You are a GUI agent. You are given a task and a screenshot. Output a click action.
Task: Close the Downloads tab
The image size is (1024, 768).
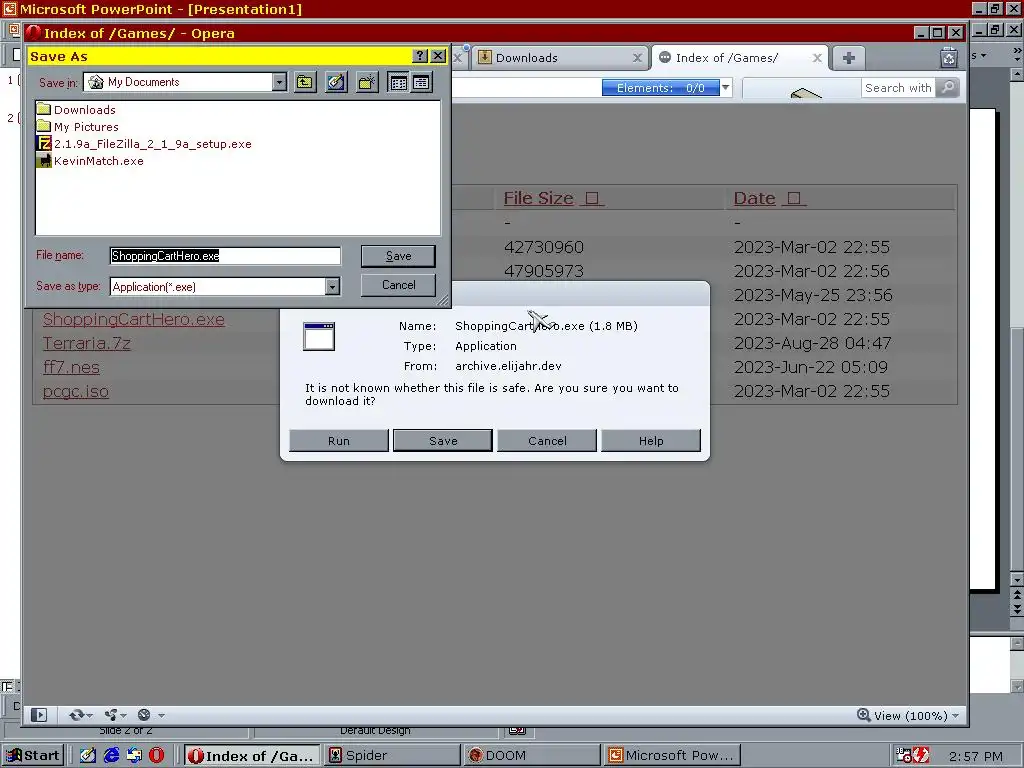pyautogui.click(x=637, y=58)
